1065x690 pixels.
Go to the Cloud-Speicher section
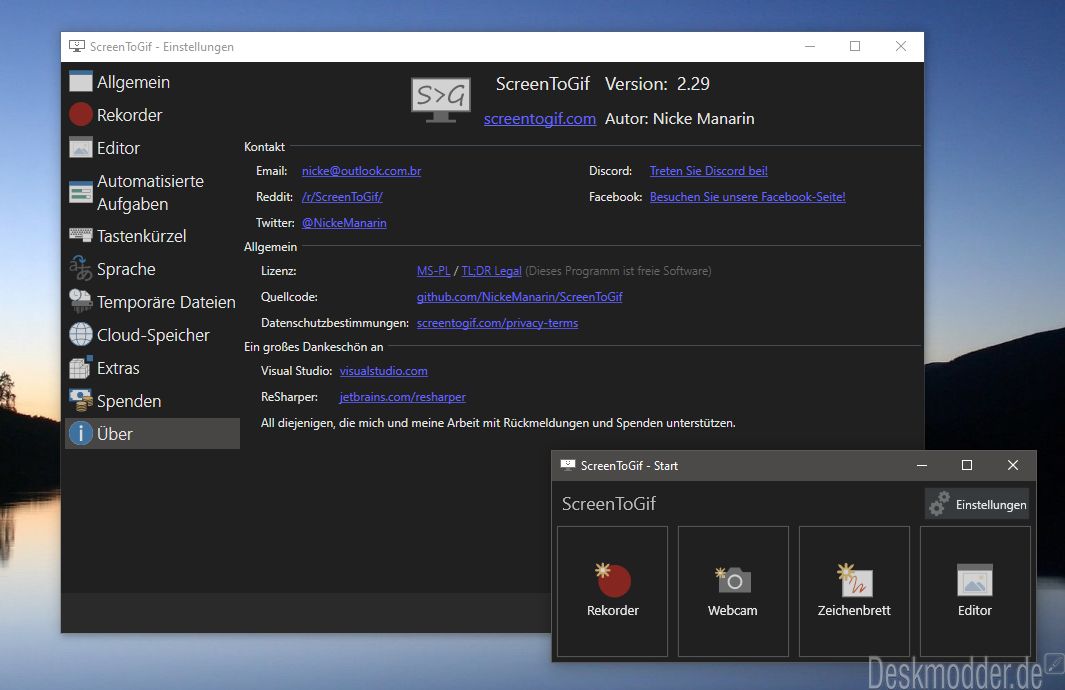click(153, 335)
